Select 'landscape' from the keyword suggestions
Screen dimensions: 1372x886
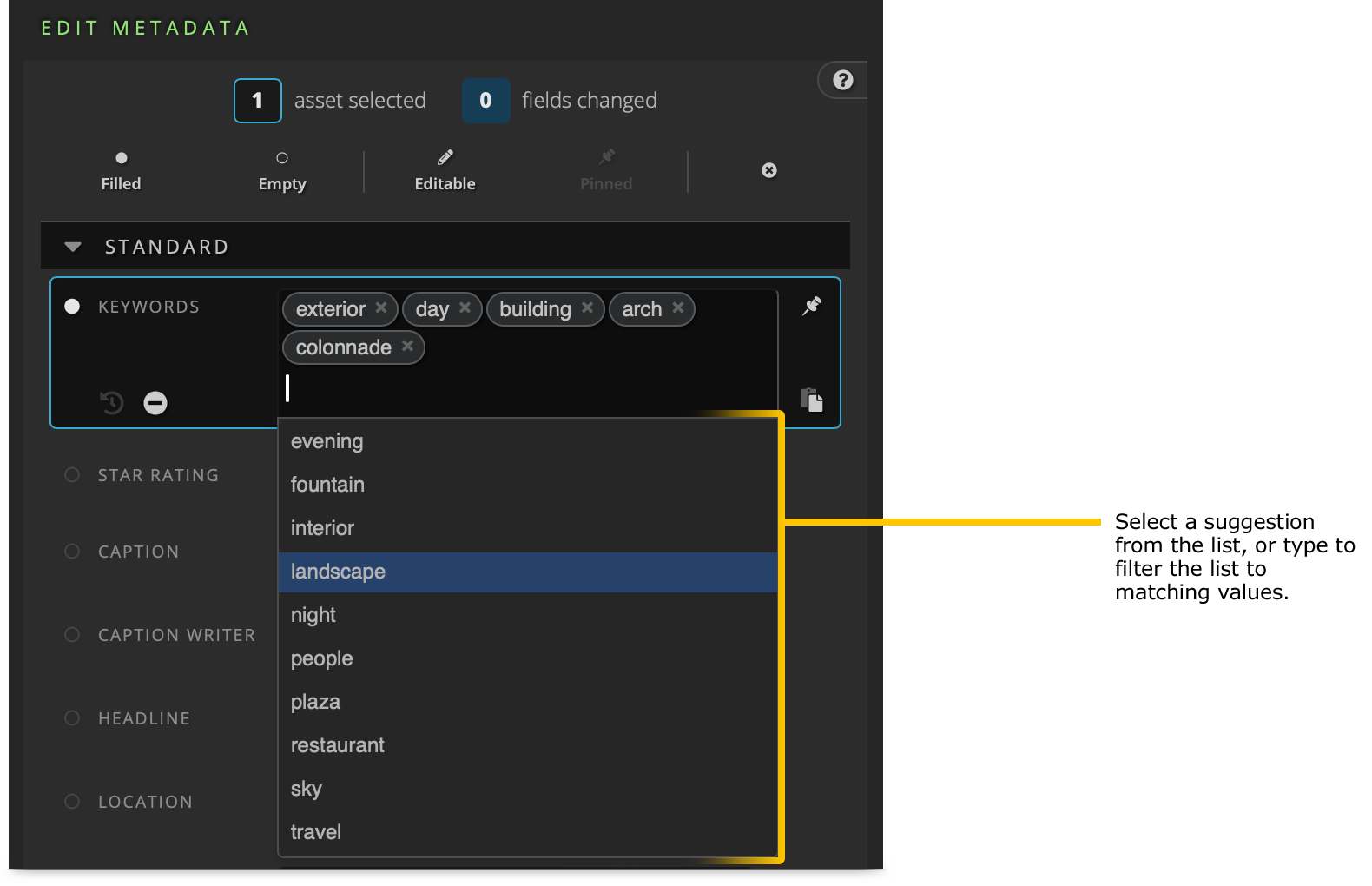click(x=338, y=572)
